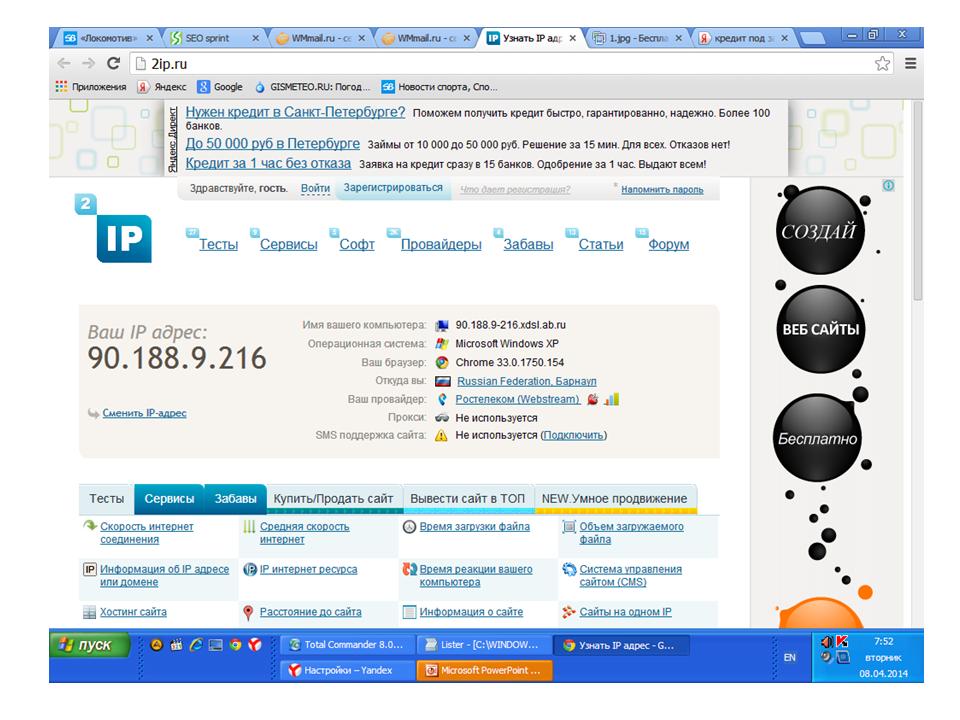This screenshot has width=960, height=720.
Task: Open Сайты на одном IP link
Action: click(625, 612)
